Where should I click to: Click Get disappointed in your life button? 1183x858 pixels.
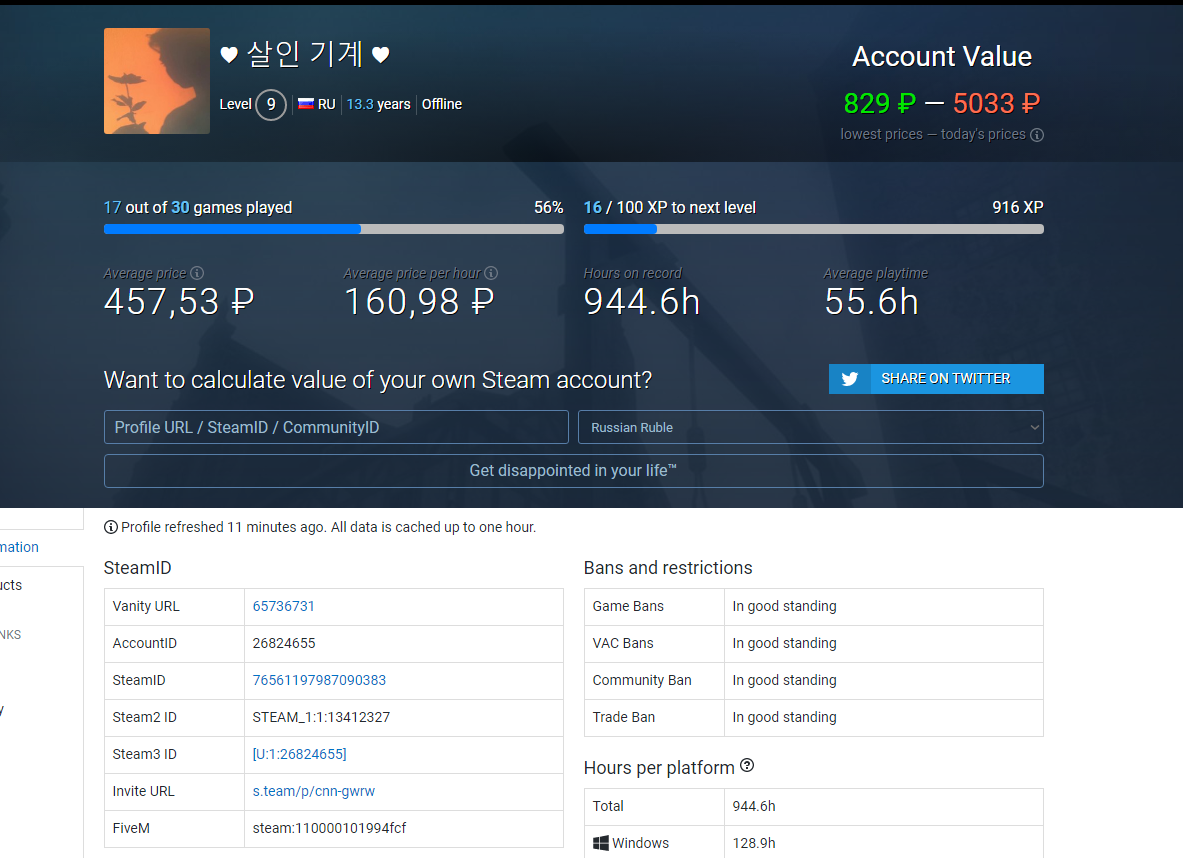573,471
